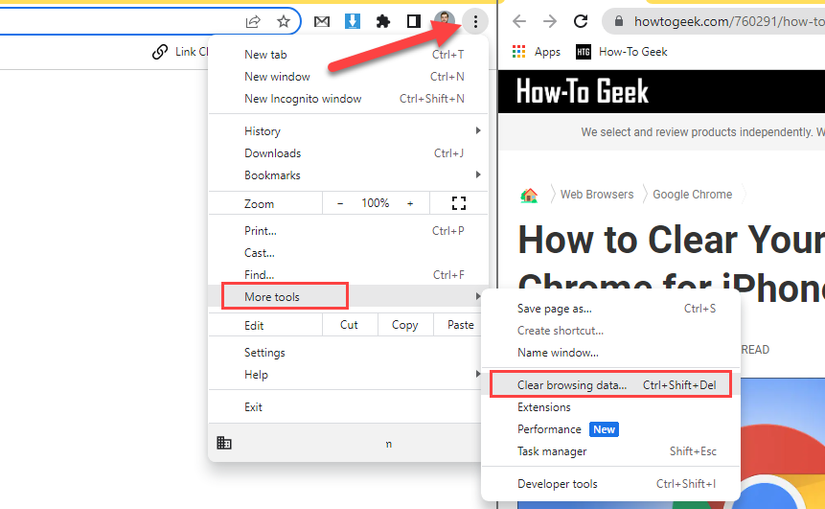Click the Web Browsers breadcrumb link
The image size is (825, 509).
(x=597, y=194)
